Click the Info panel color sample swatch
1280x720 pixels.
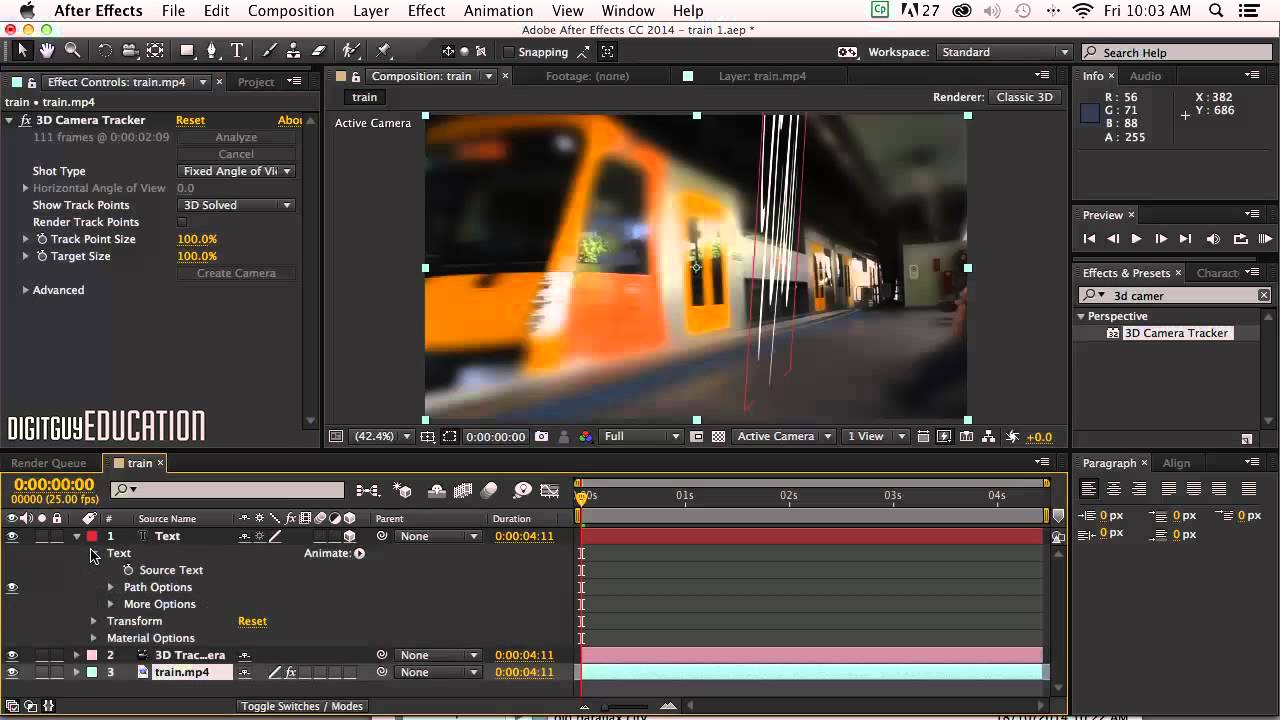point(1090,112)
